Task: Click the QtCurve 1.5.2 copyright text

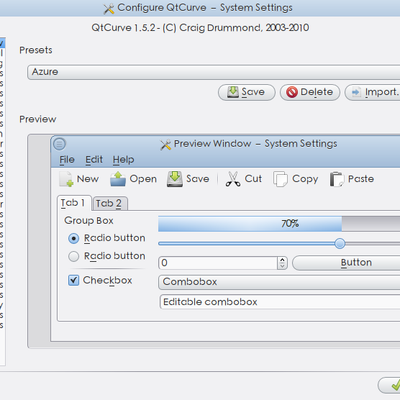Action: pos(200,28)
